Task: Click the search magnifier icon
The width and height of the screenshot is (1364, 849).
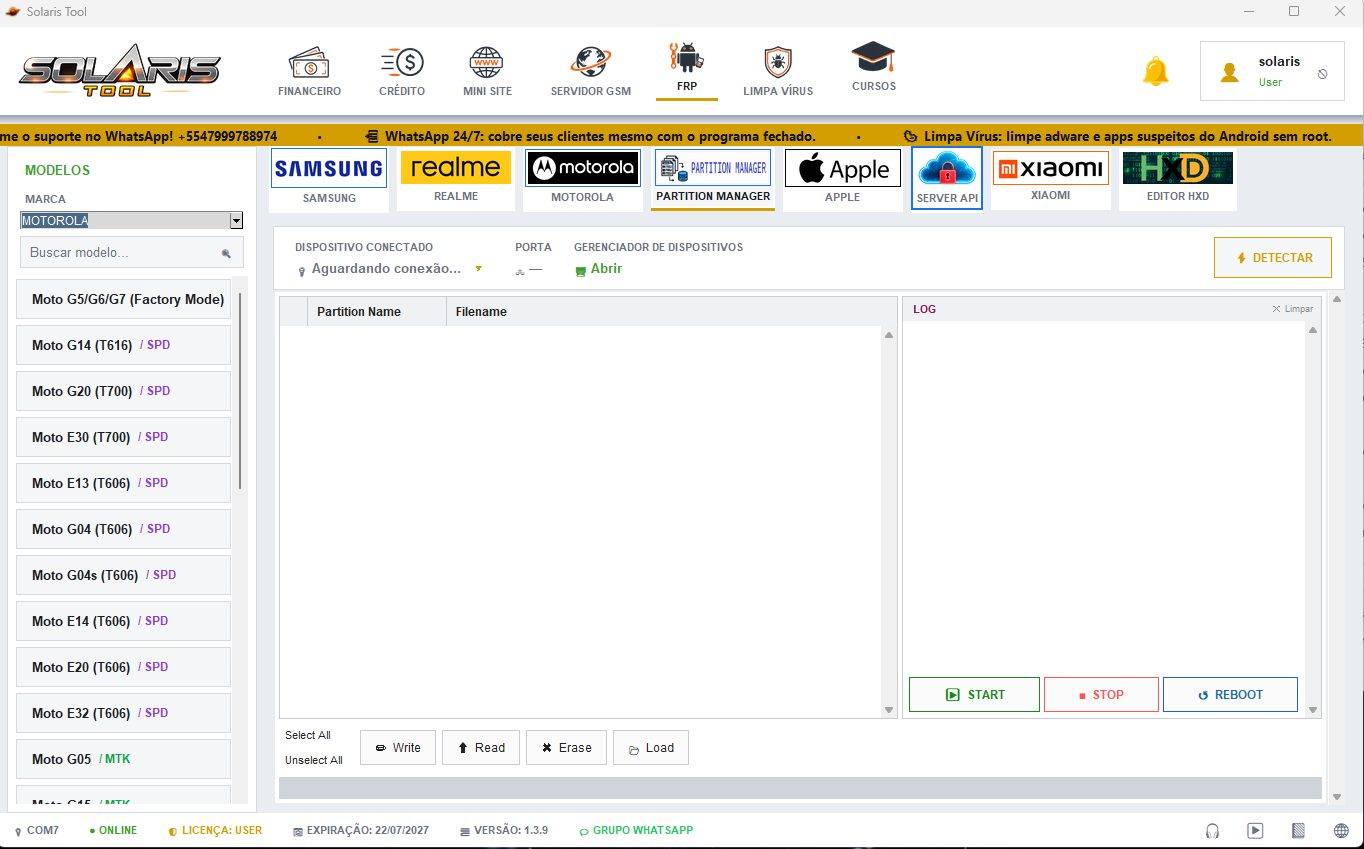Action: point(227,254)
